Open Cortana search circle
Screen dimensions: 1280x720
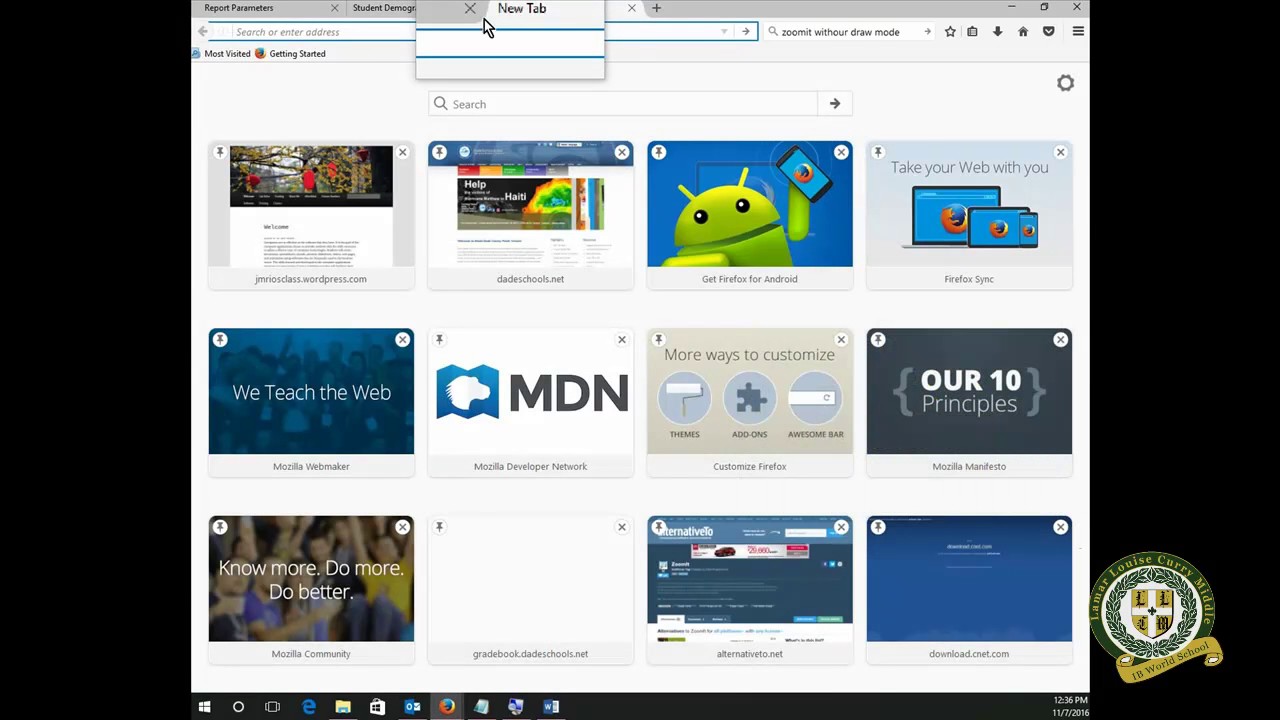pos(238,707)
